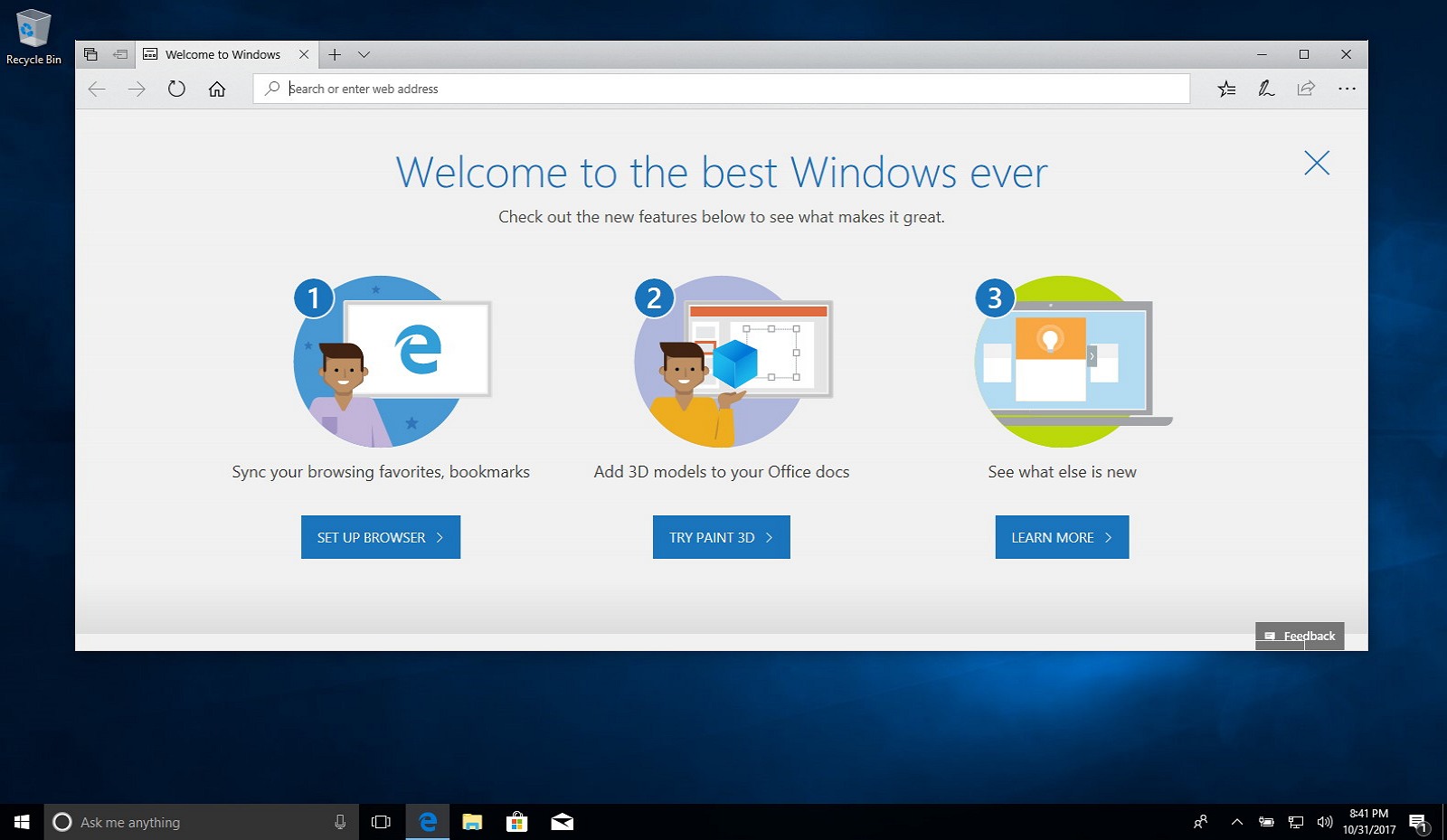The width and height of the screenshot is (1447, 840).
Task: Open the People icon in system tray
Action: [x=1200, y=822]
